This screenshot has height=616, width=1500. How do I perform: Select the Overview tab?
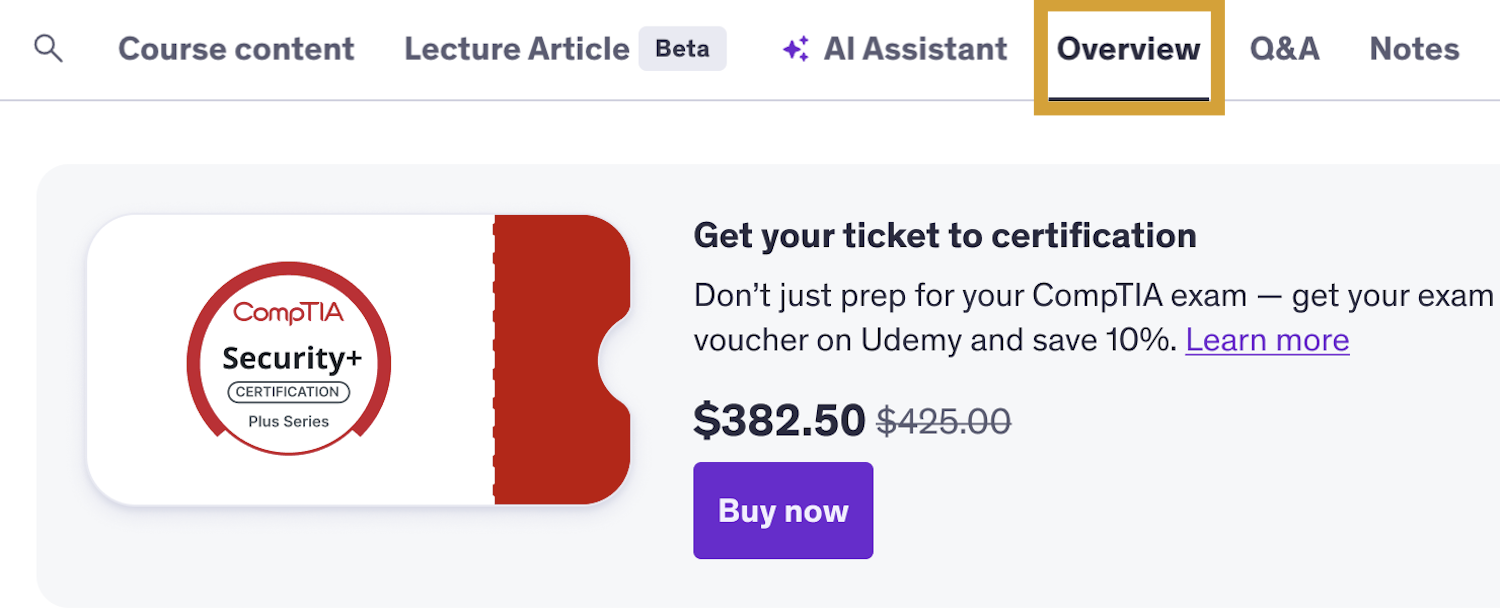1127,48
